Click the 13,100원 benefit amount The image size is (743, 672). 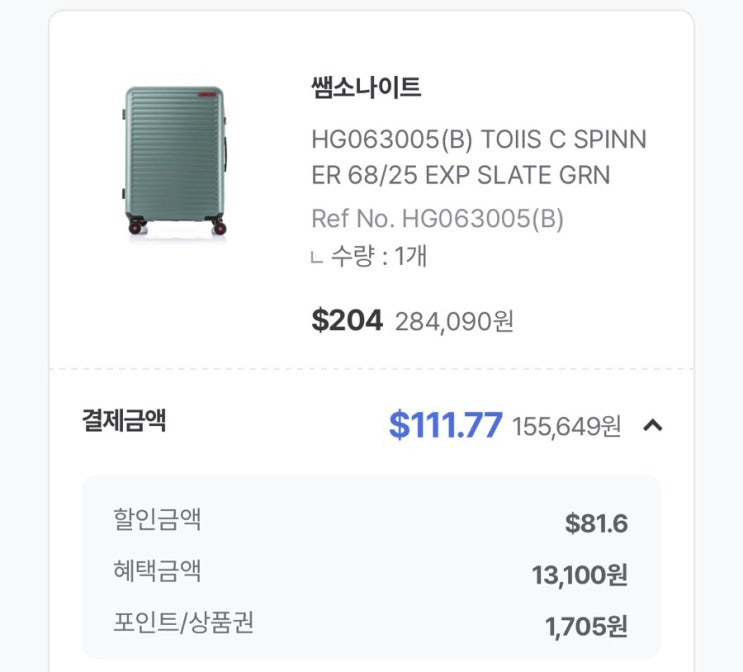580,575
